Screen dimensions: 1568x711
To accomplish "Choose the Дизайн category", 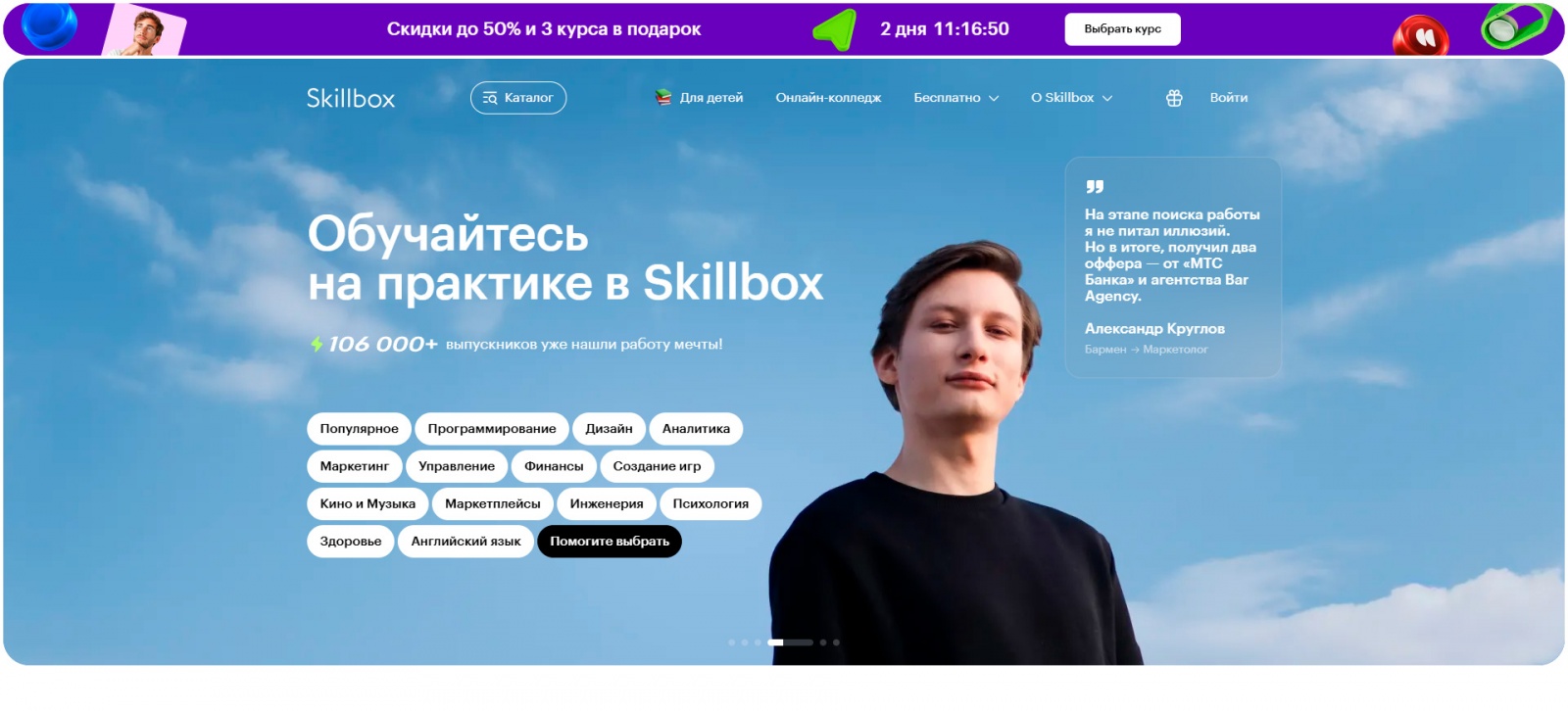I will tap(609, 429).
